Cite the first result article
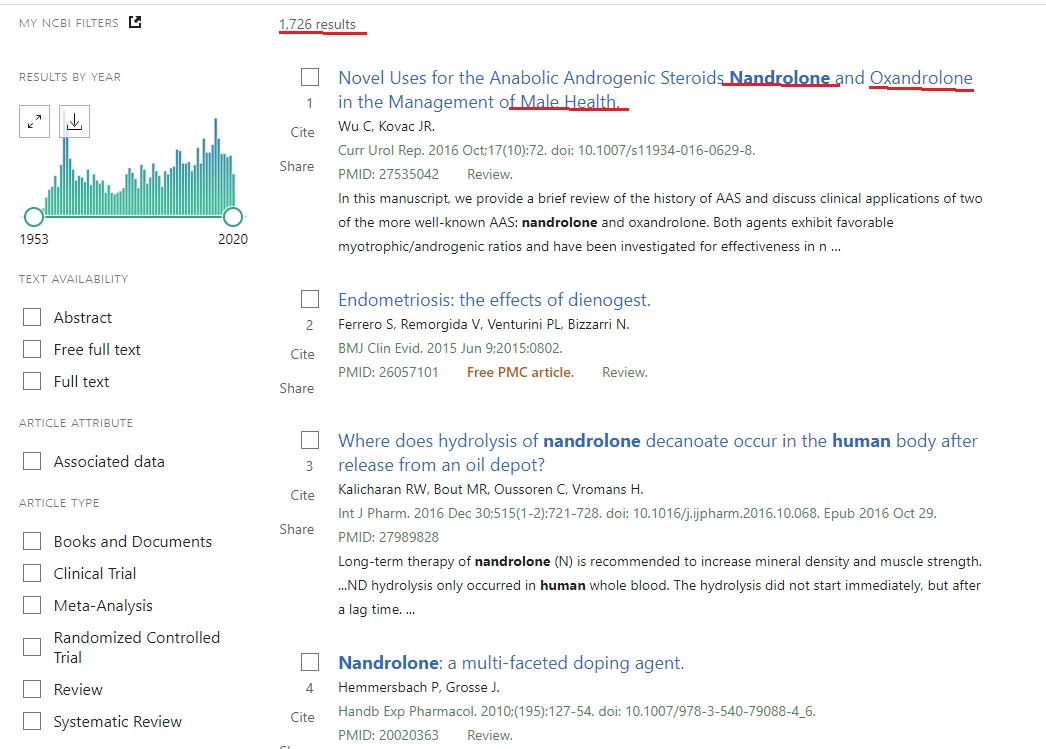This screenshot has height=749, width=1046. coord(302,132)
